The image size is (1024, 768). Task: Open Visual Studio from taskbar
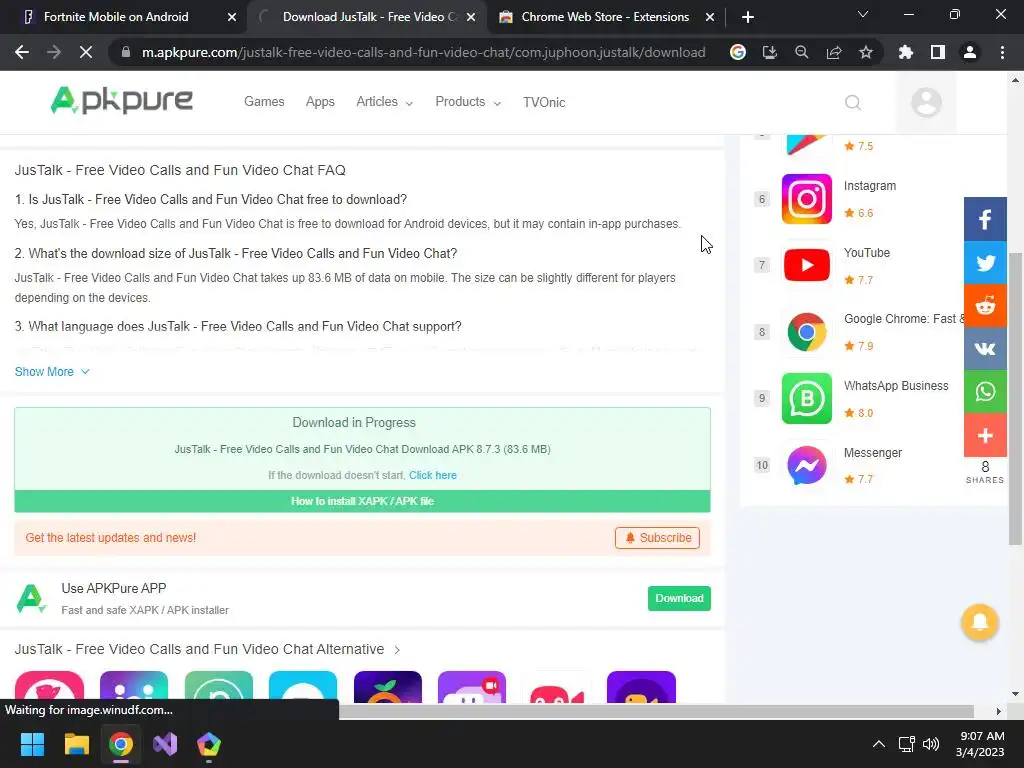coord(165,744)
